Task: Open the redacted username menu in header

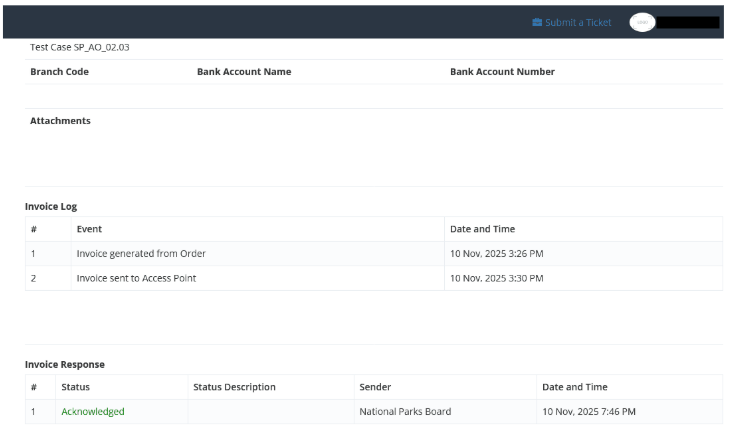Action: coord(689,22)
